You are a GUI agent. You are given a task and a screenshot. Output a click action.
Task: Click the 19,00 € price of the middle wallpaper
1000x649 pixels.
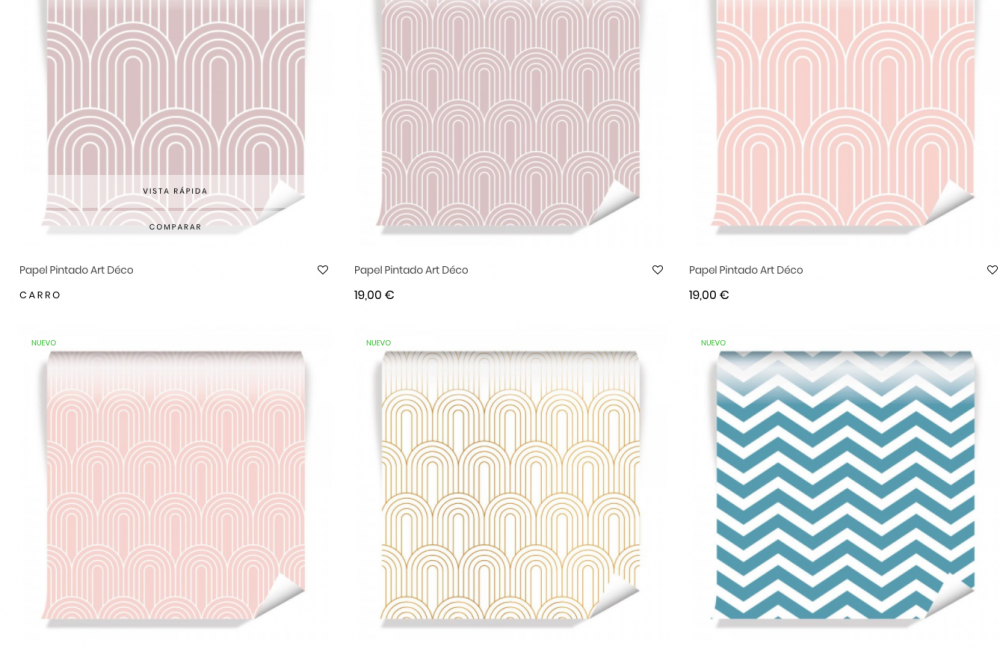click(x=374, y=295)
